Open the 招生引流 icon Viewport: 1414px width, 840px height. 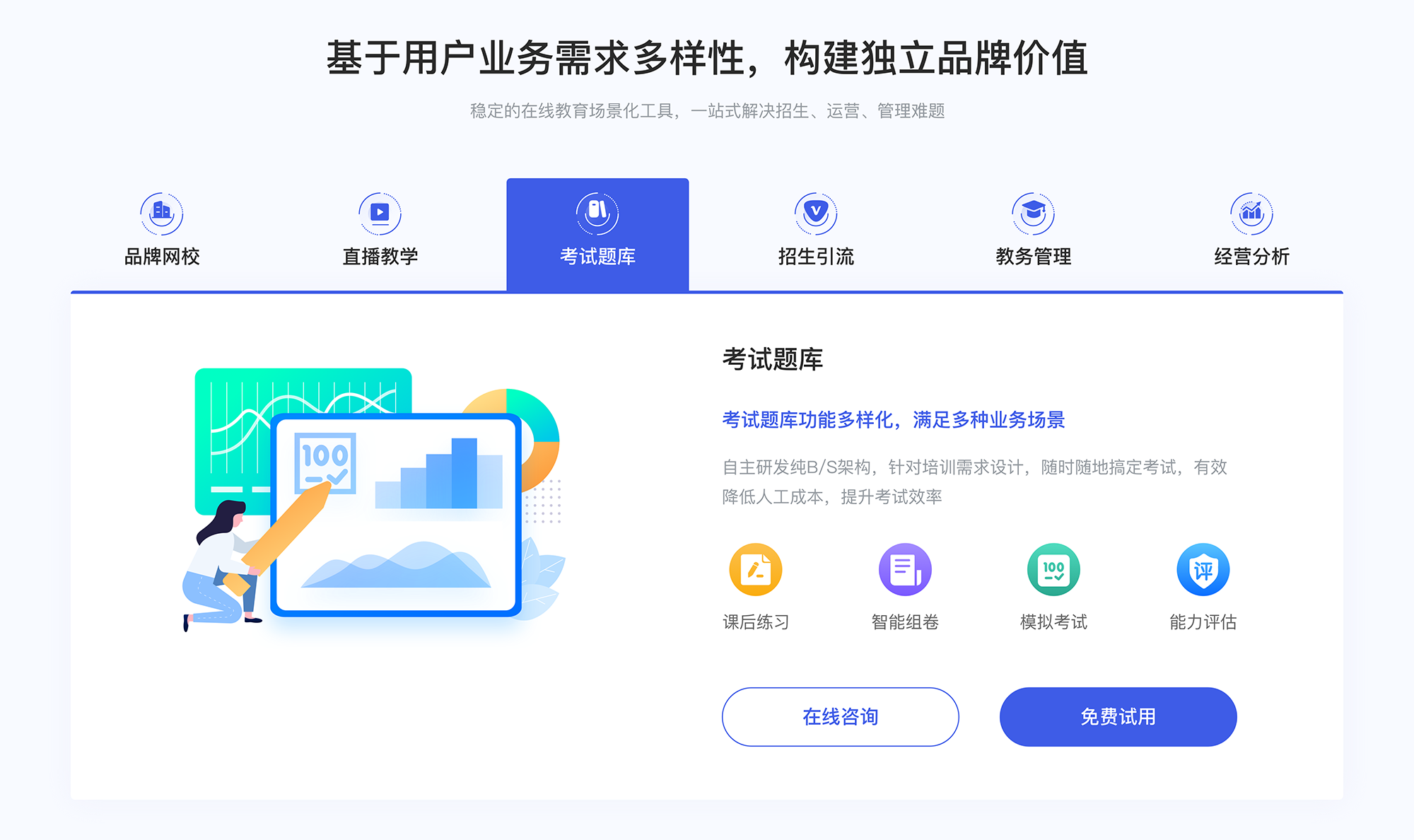coord(809,209)
